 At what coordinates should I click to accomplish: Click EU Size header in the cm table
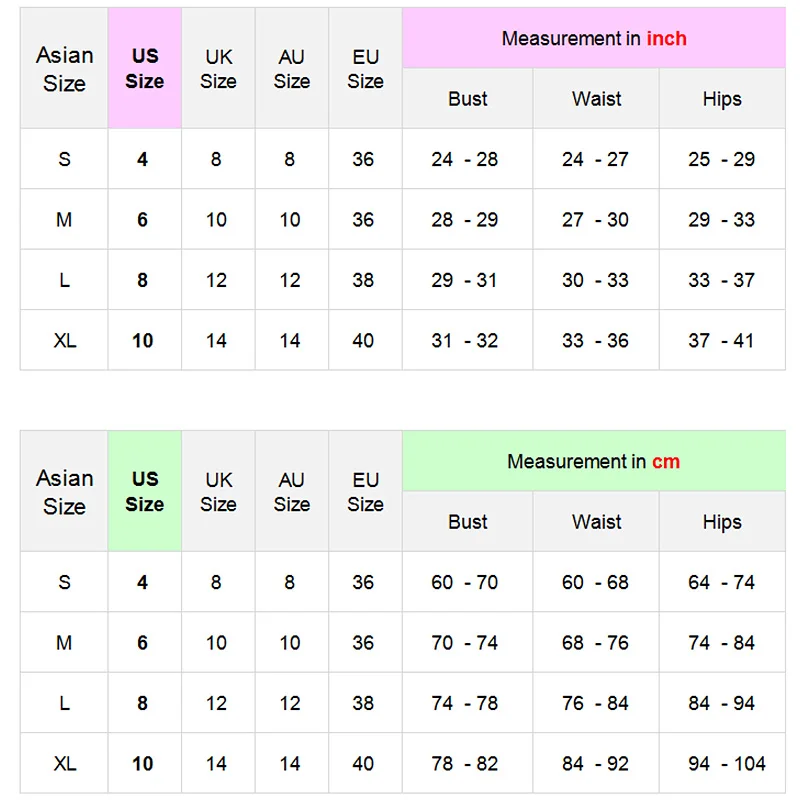coord(365,492)
